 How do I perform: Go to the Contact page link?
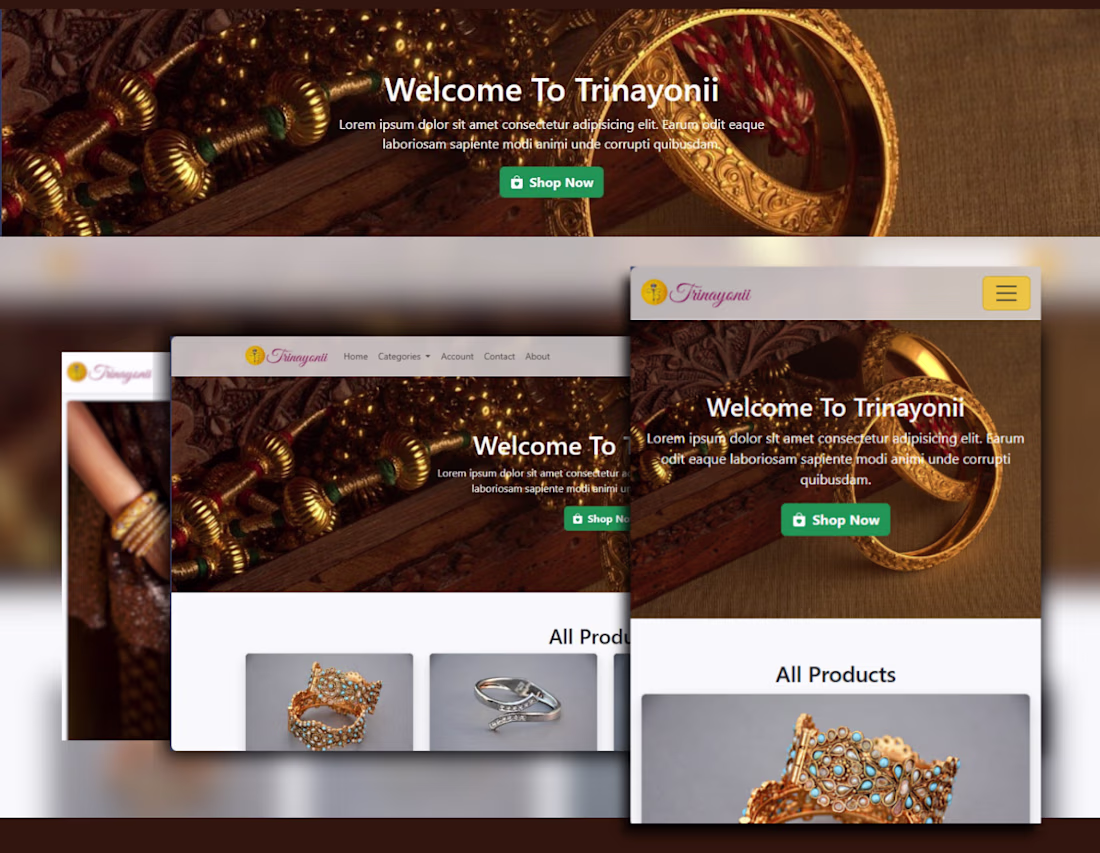[x=499, y=356]
